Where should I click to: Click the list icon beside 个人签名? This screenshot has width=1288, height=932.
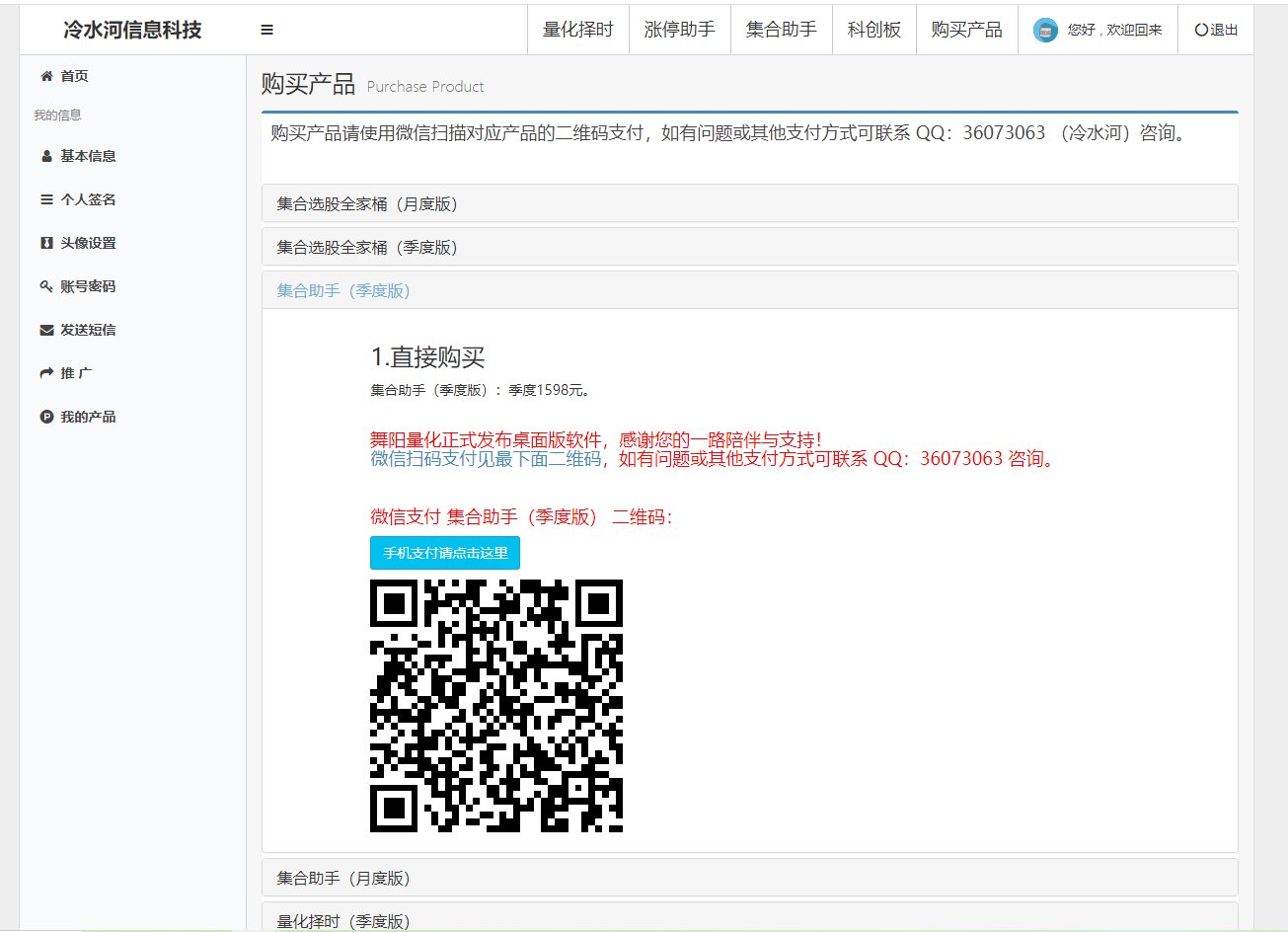point(46,199)
